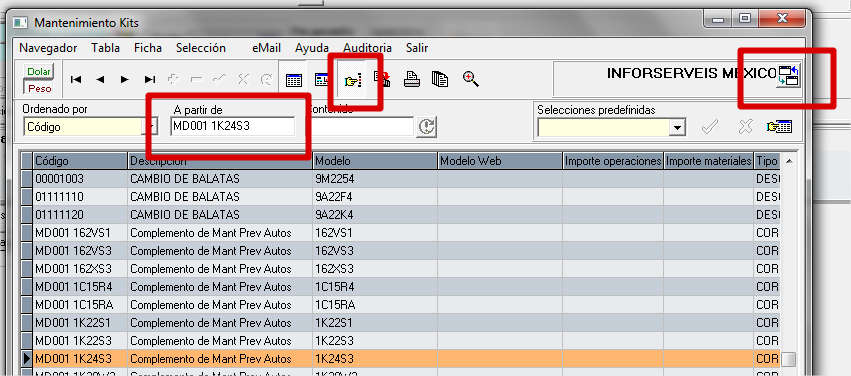851x376 pixels.
Task: Click the pointing hand selection icon
Action: 352,81
